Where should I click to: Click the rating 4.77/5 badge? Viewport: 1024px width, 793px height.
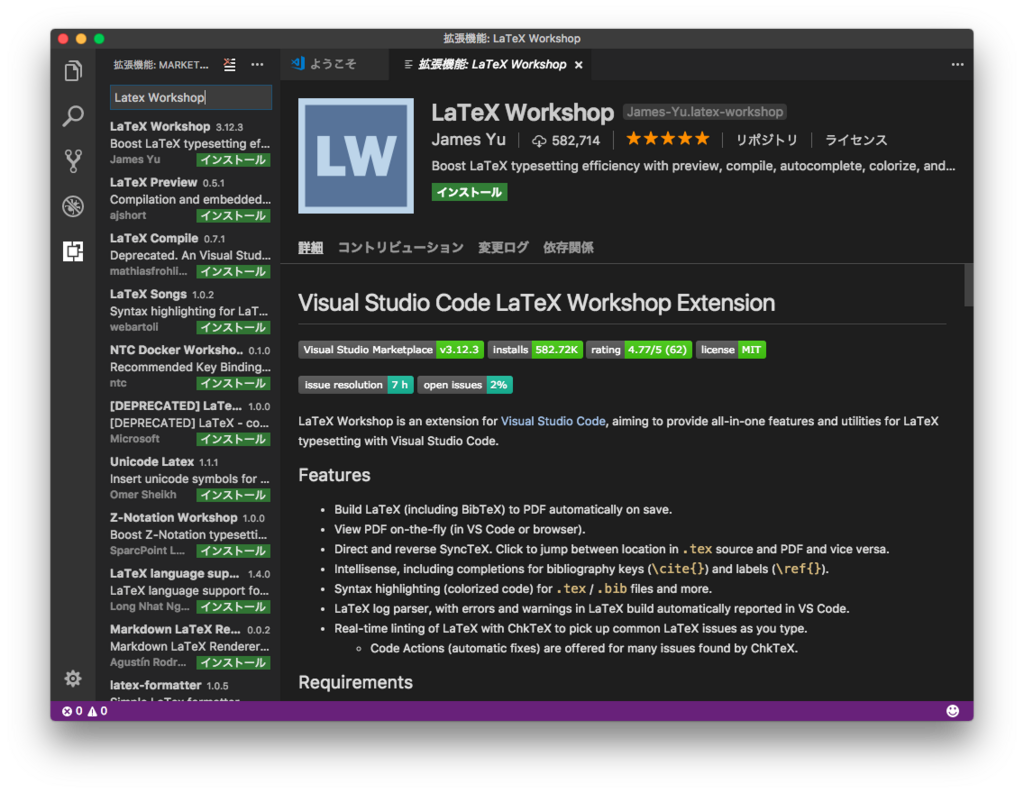coord(639,349)
